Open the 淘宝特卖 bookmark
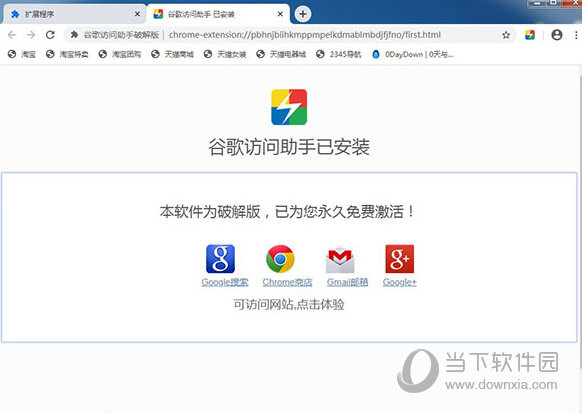 coord(67,54)
